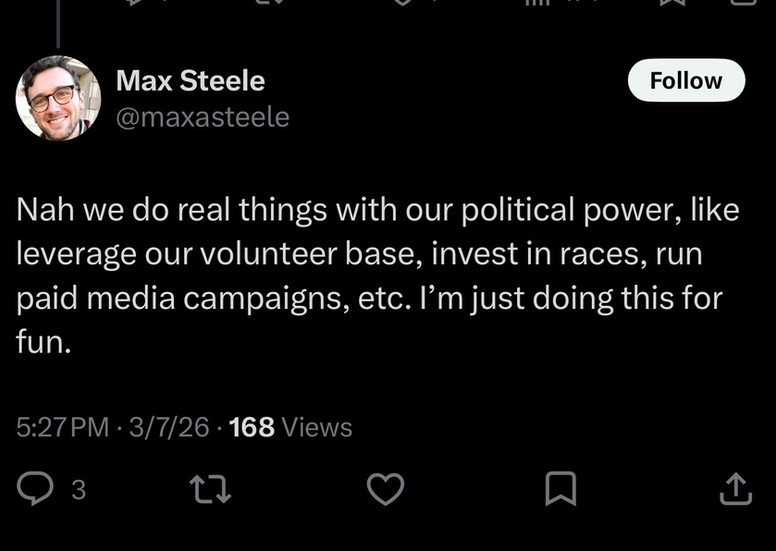Click the tweet text starting with Nah
Viewport: 776px width, 551px height.
(378, 275)
